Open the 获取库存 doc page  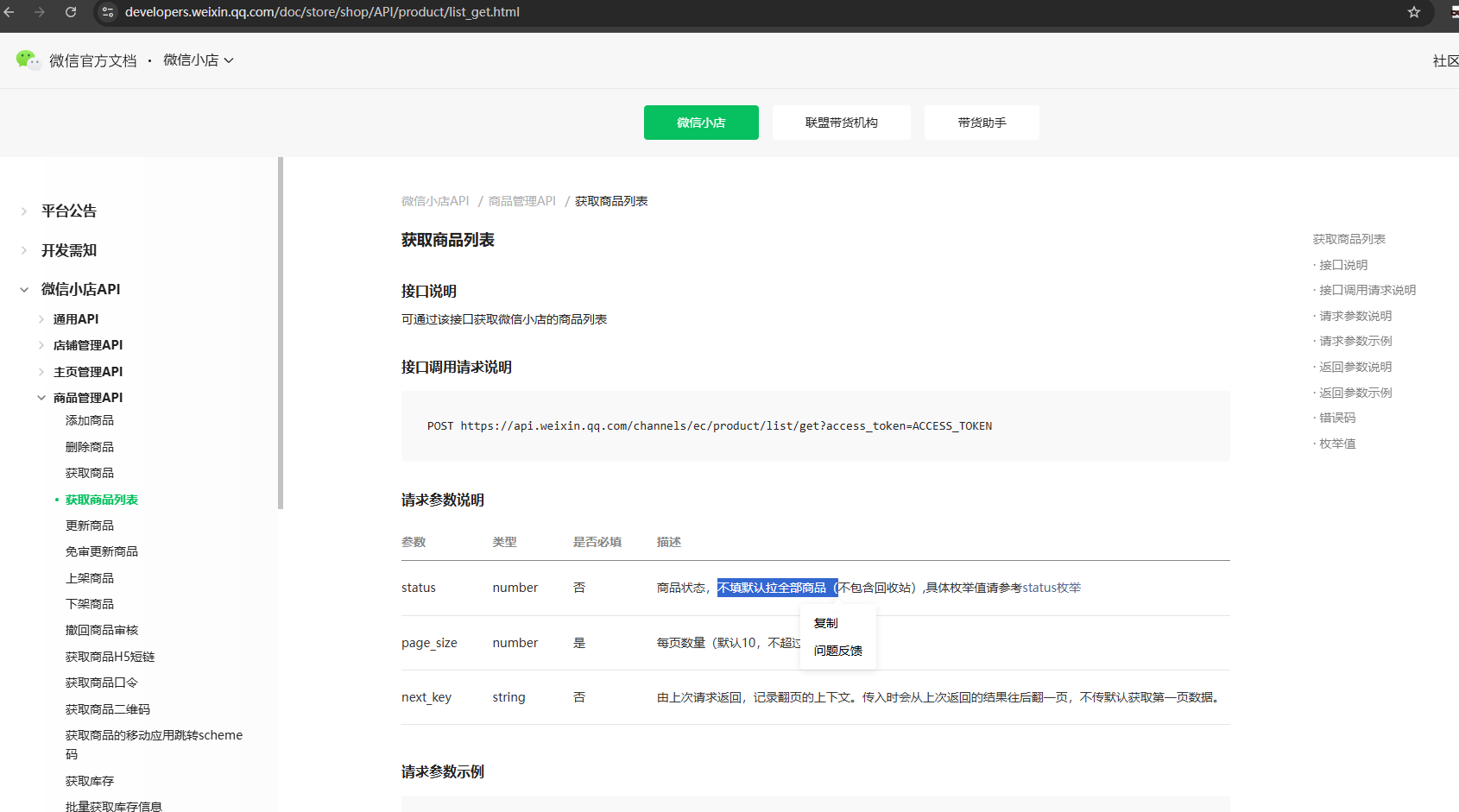[x=90, y=781]
